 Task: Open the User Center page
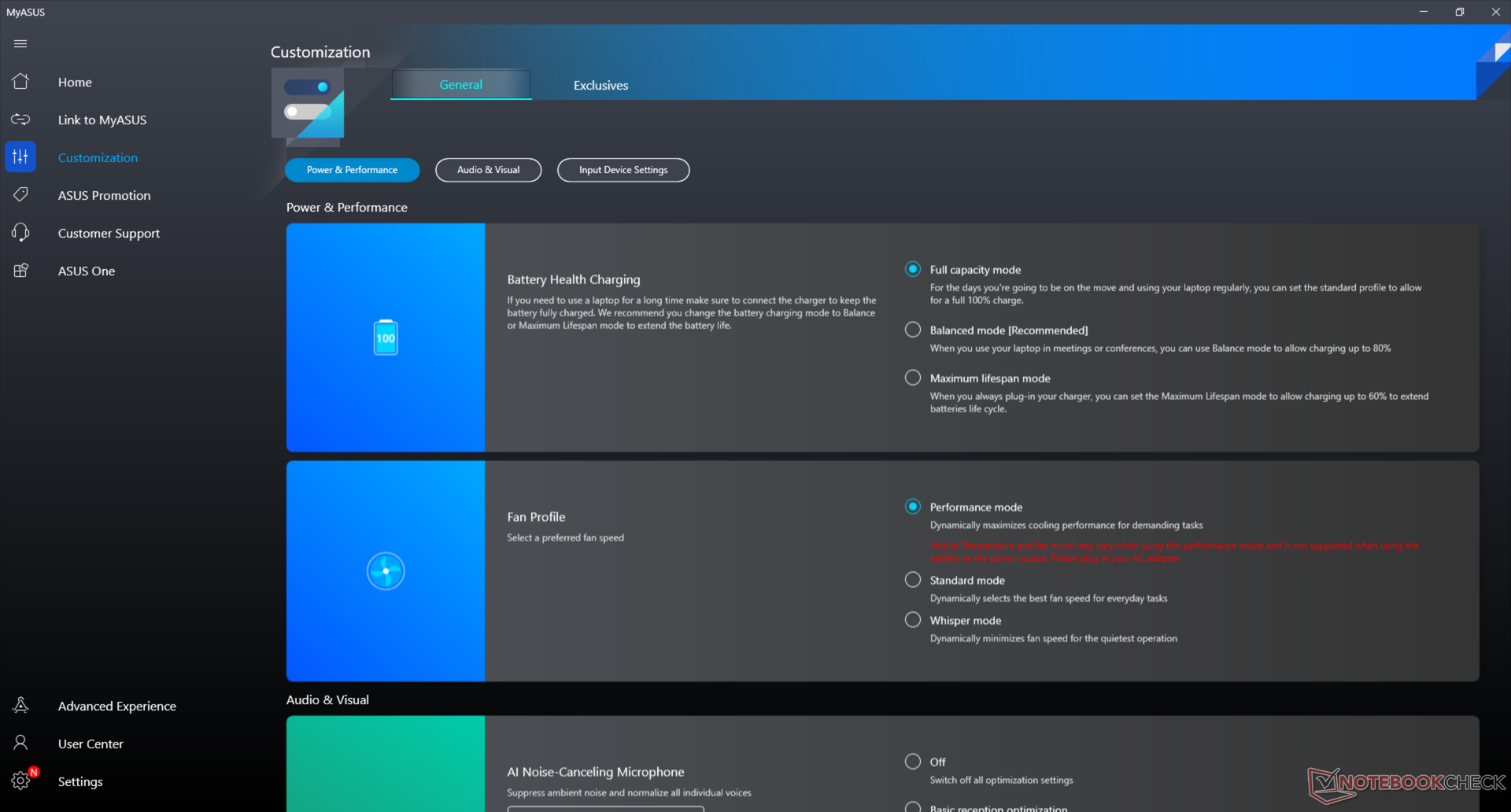click(91, 744)
